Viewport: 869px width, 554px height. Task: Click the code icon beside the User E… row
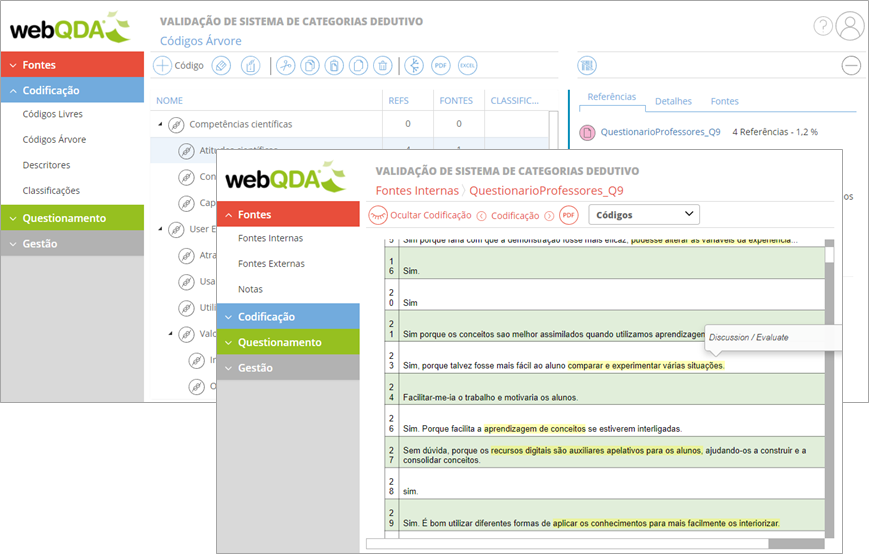(x=176, y=229)
